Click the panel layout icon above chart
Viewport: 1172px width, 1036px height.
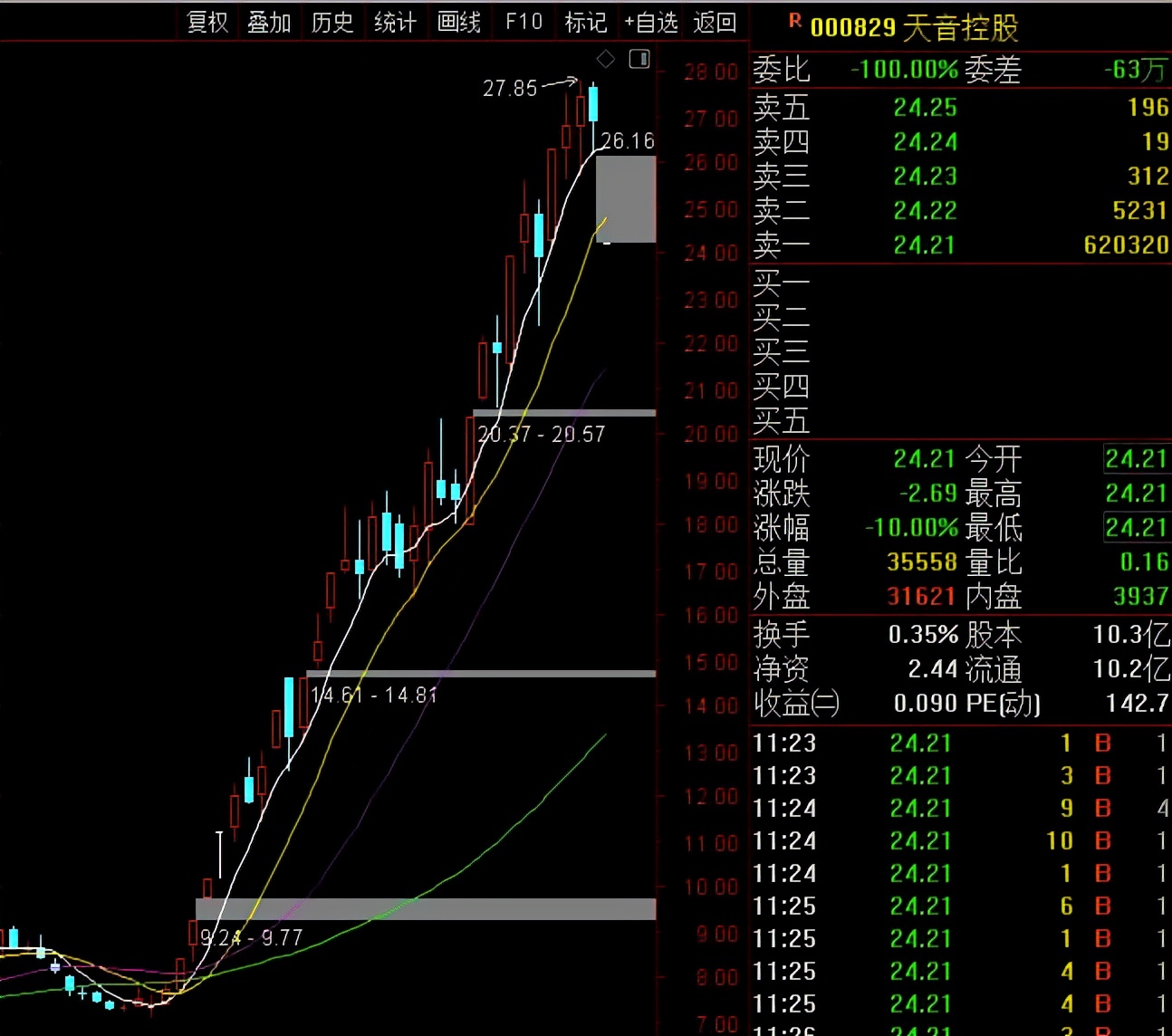(x=639, y=60)
